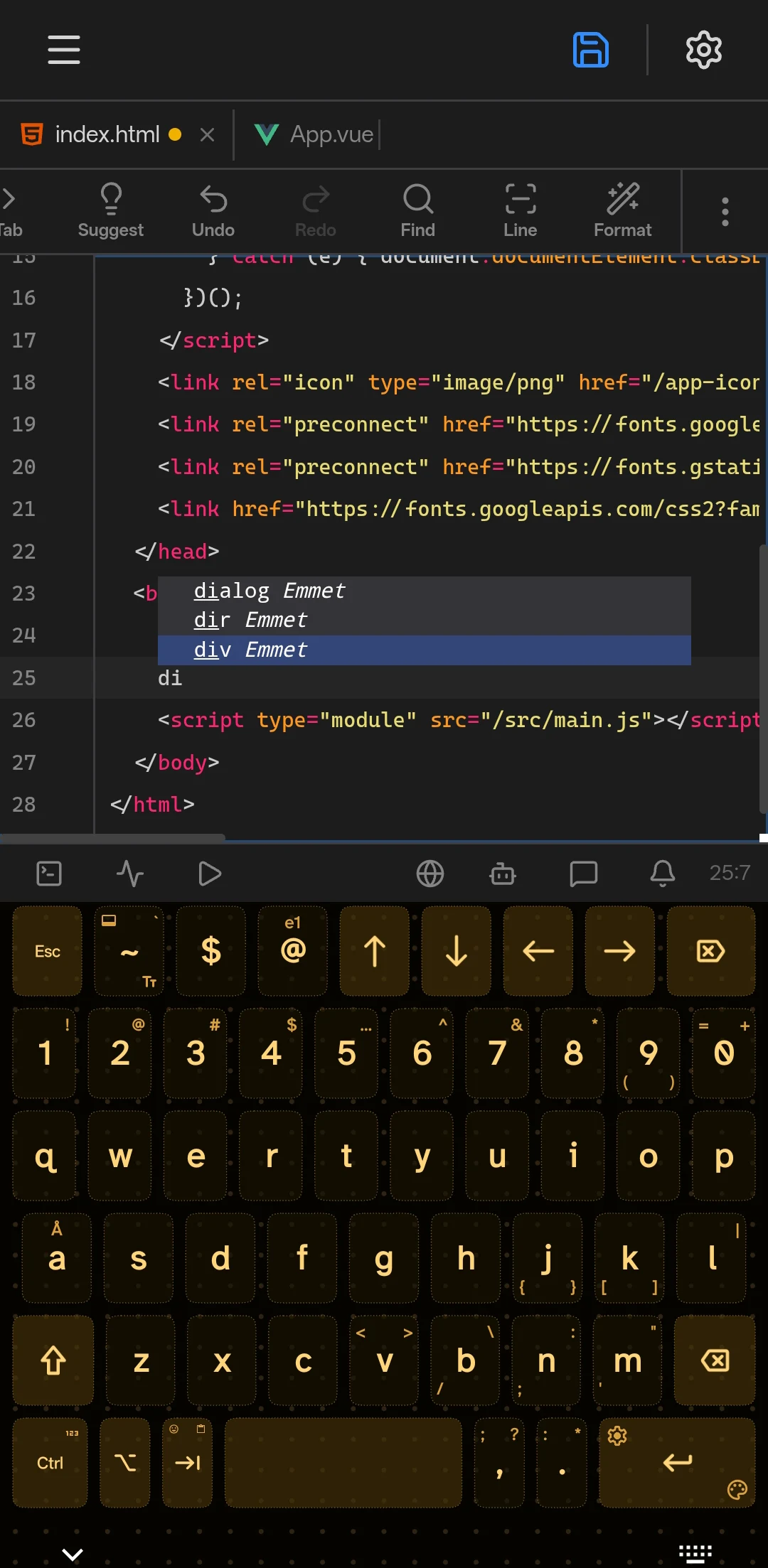Tap the space bar
The image size is (768, 1568).
coord(343,1463)
